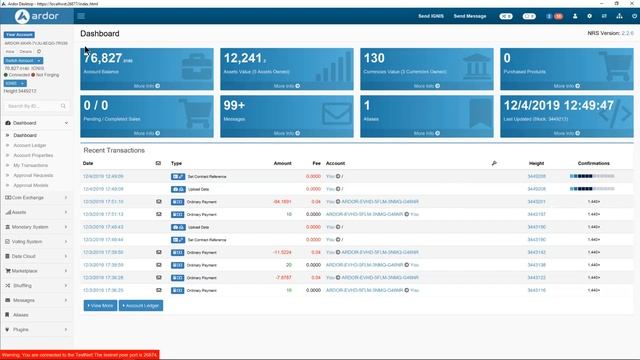Open Account Ledger in the sidebar submenu
640x360 pixels.
coord(30,146)
